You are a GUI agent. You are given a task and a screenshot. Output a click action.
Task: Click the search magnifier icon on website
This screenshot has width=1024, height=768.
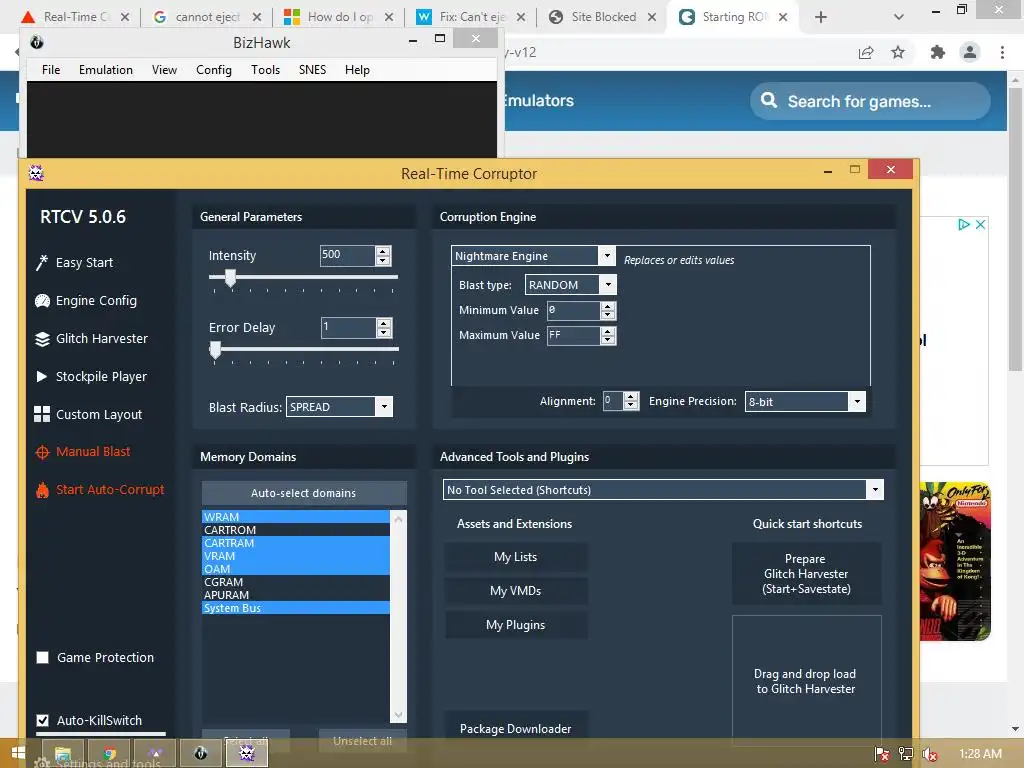769,101
